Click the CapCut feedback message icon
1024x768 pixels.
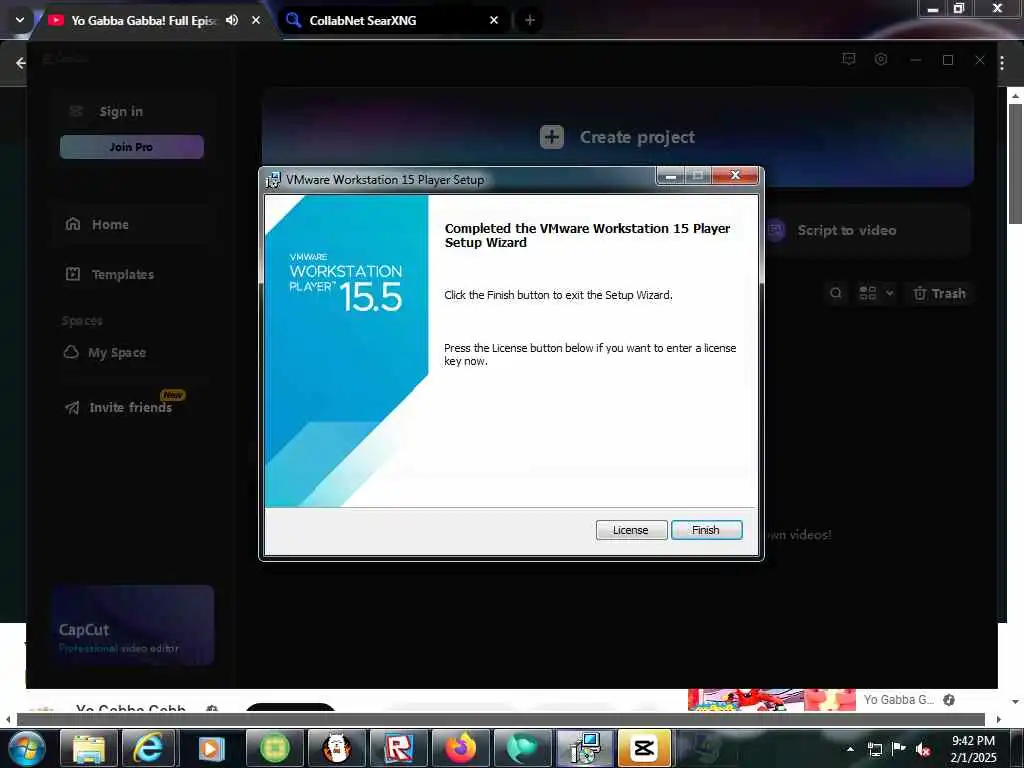[849, 59]
